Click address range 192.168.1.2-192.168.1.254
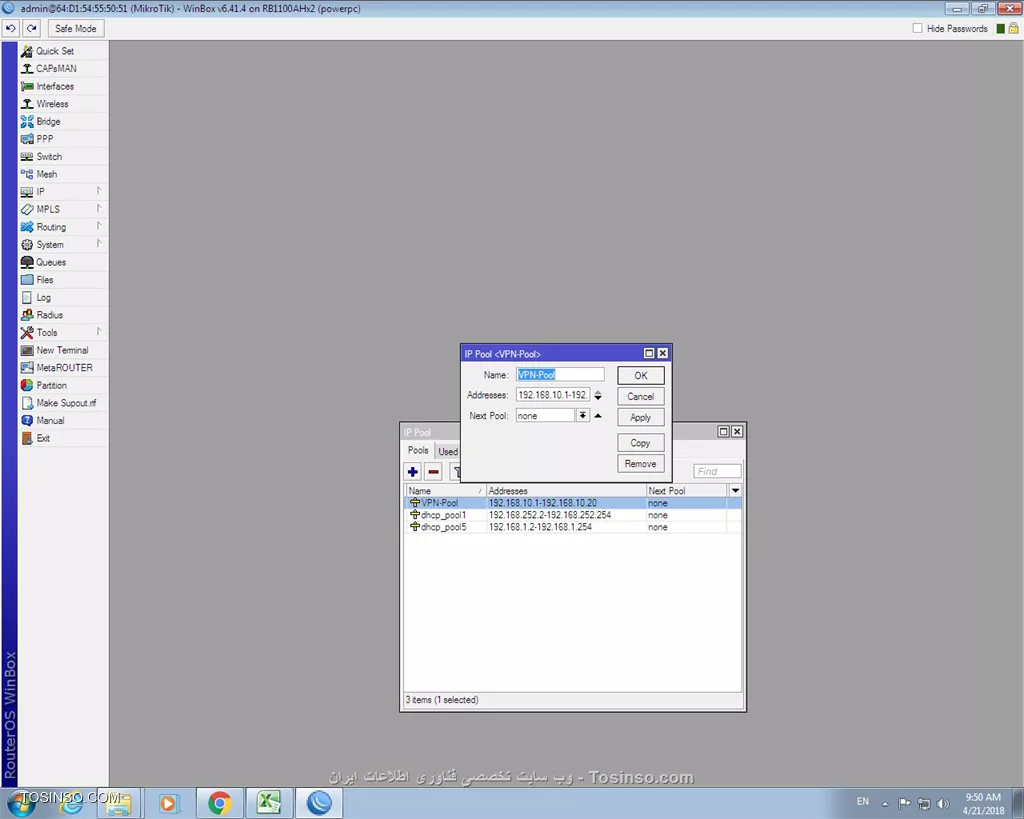The height and width of the screenshot is (819, 1024). click(x=540, y=527)
